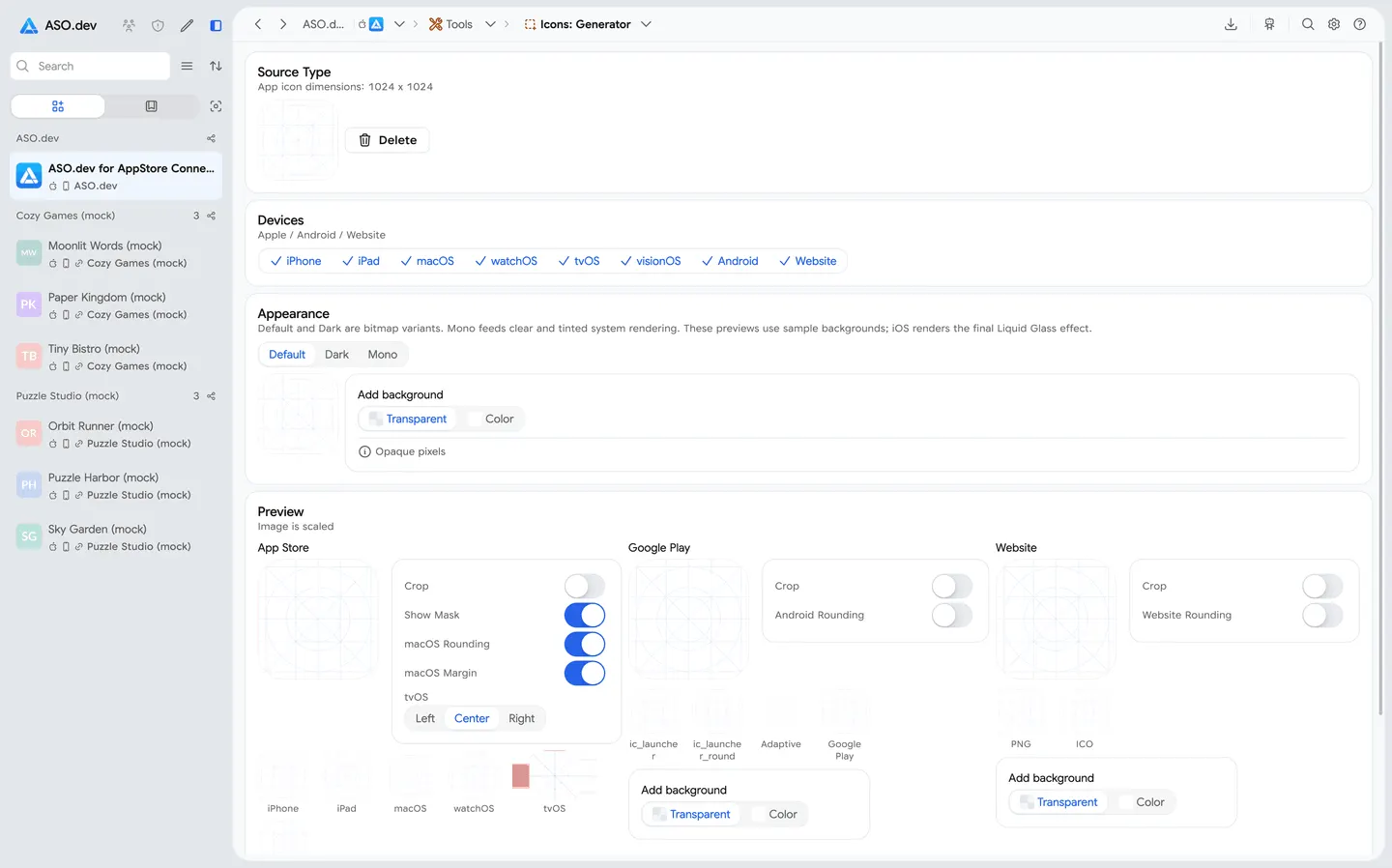Uncheck the visionOS device option
1392x868 pixels.
tap(651, 261)
